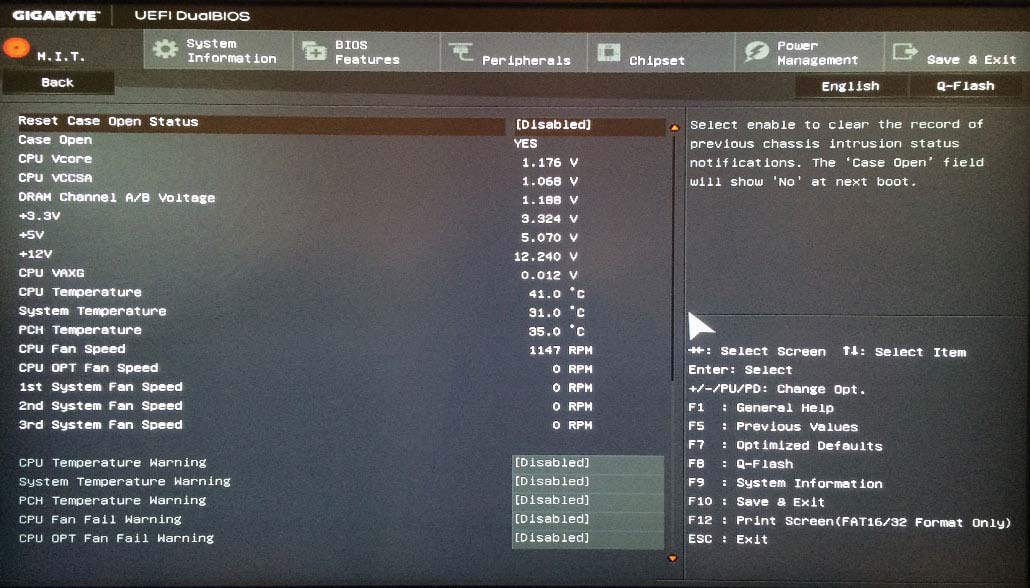This screenshot has width=1030, height=588.
Task: Click the DRAM Channel A/B Voltage label
Action: (x=116, y=197)
